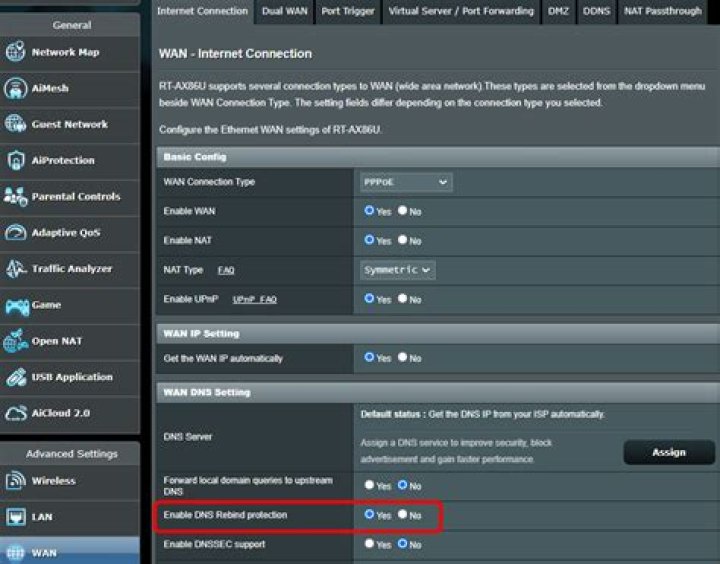Expand the NAT Type Symmetric dropdown
720x564 pixels.
(x=398, y=270)
